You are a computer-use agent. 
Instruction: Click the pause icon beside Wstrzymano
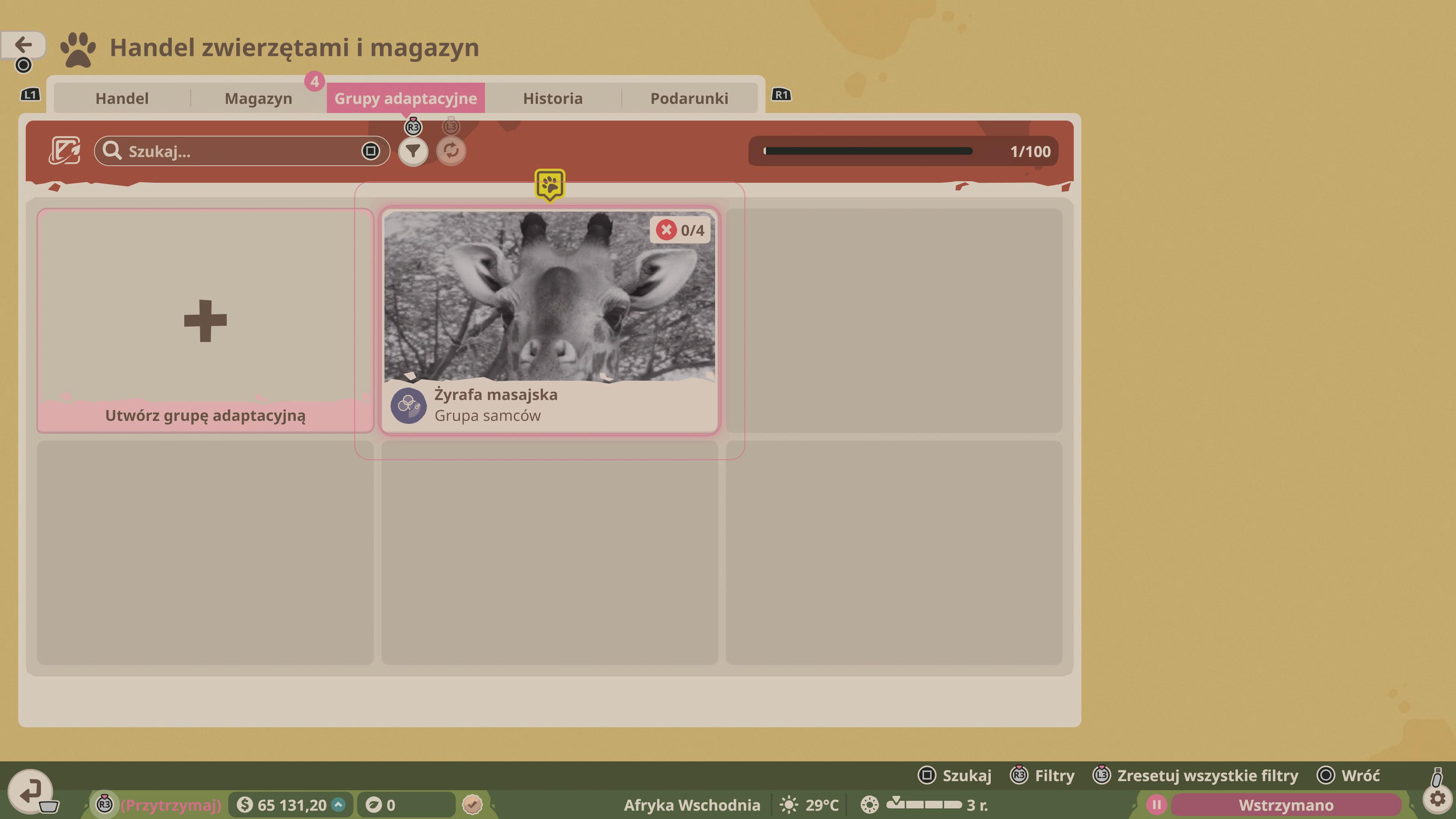click(1156, 804)
